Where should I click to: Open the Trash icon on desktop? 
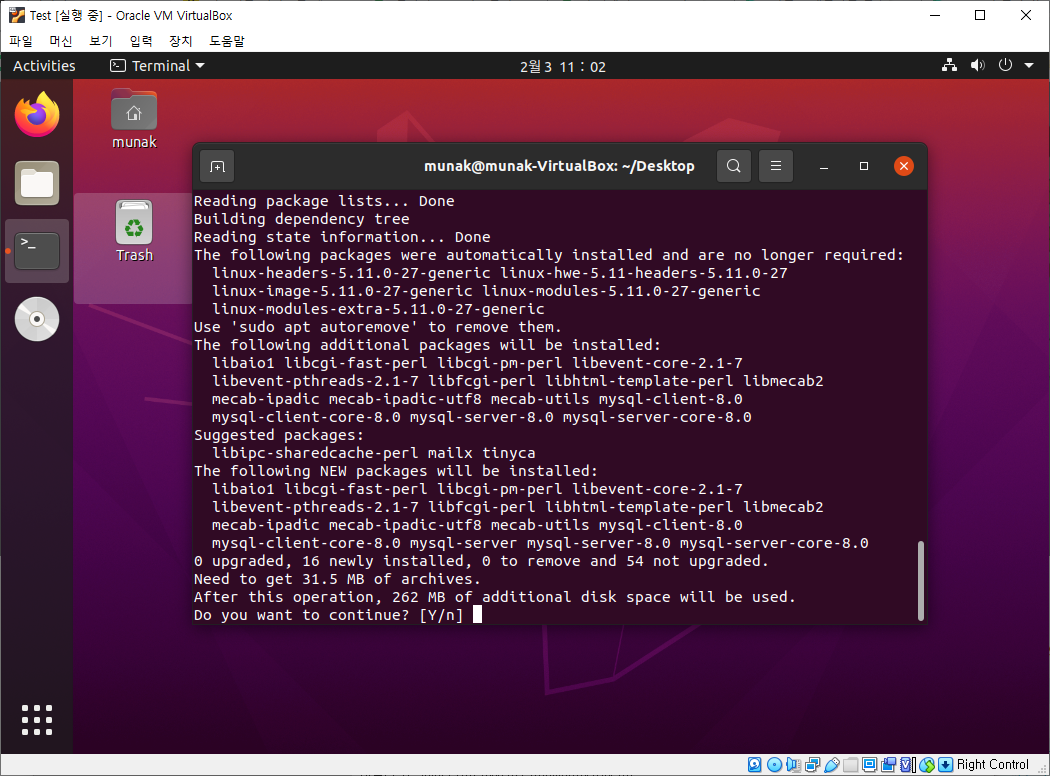(134, 232)
